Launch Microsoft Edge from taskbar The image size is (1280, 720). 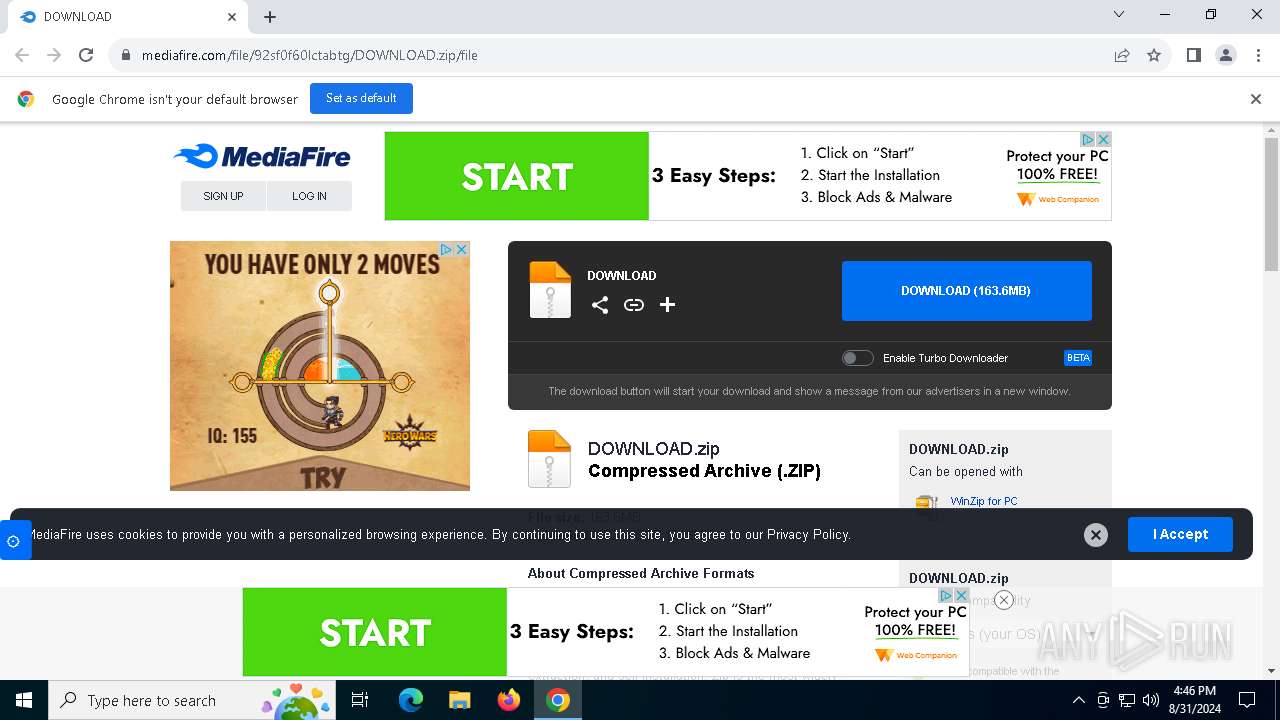point(411,700)
